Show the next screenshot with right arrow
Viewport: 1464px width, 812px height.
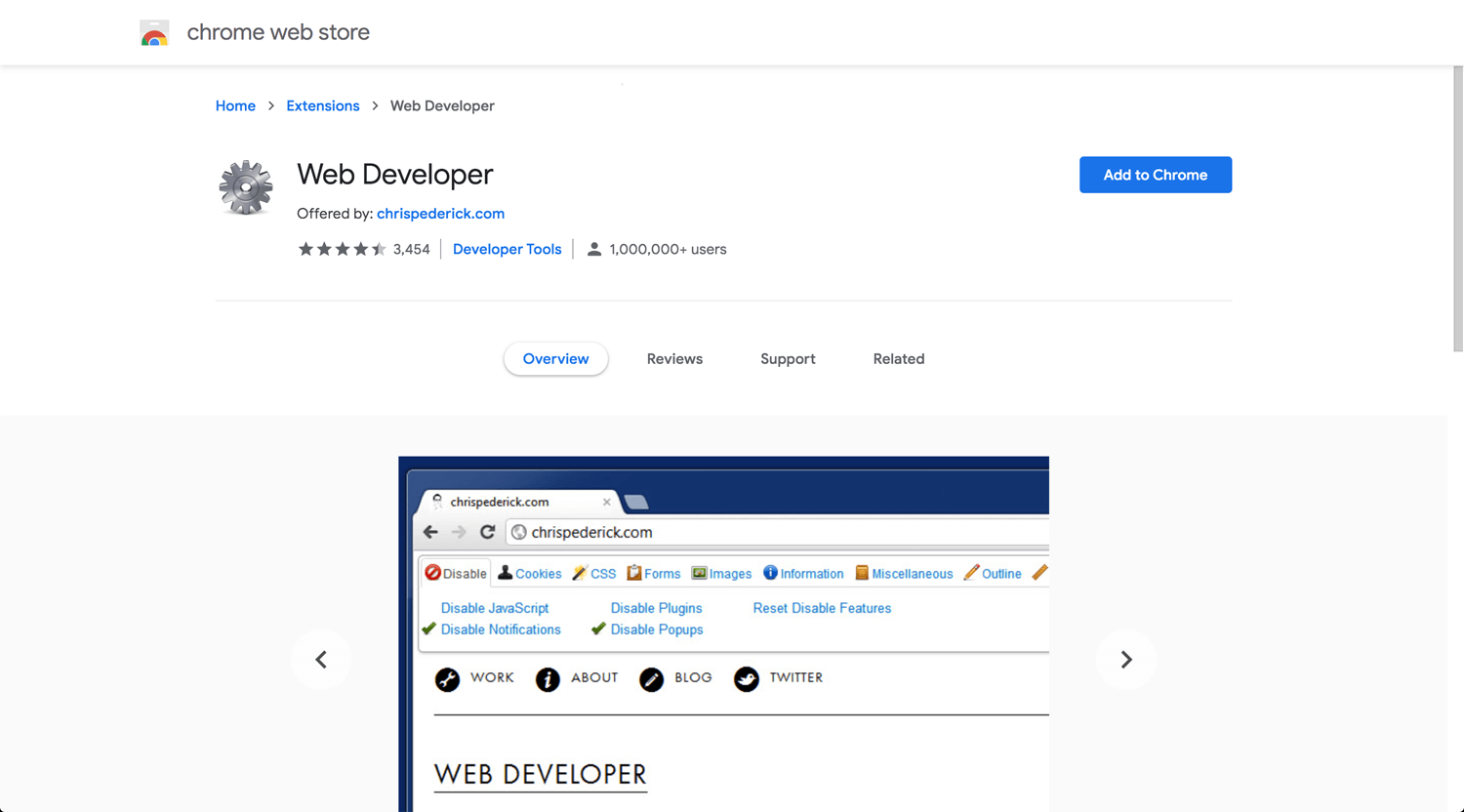[1126, 660]
